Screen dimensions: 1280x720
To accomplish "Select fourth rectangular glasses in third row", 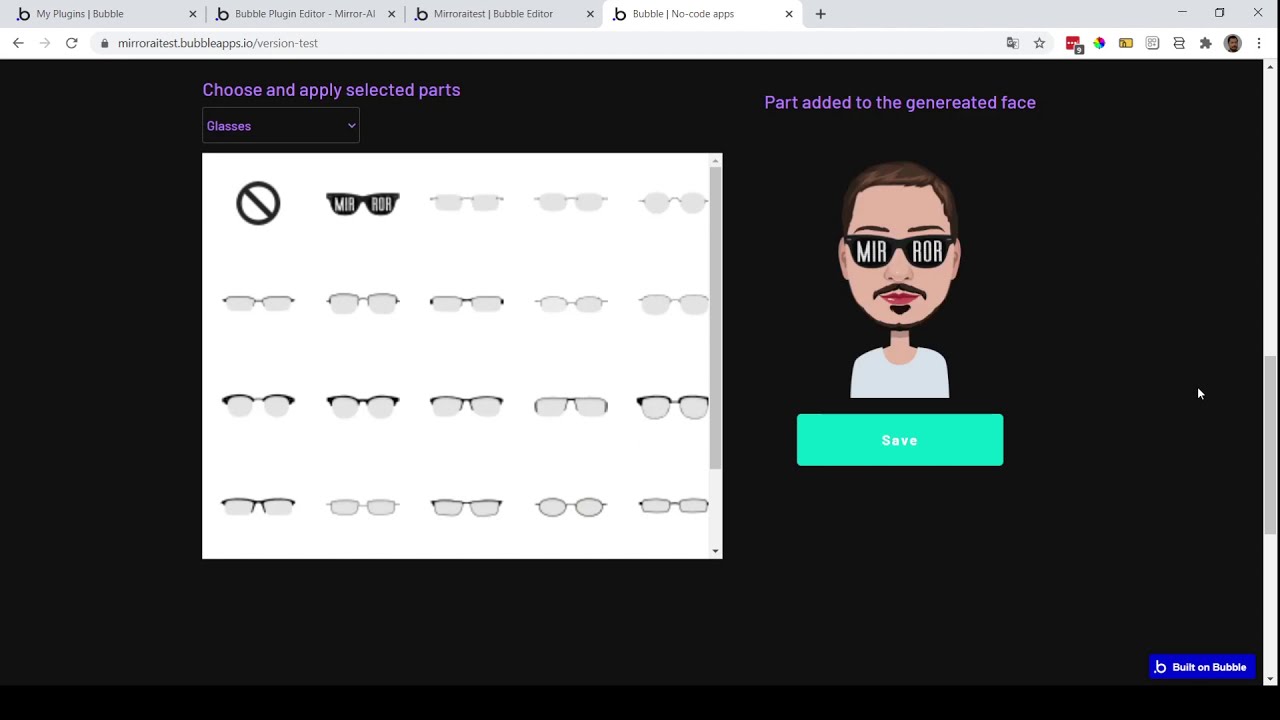I will click(571, 406).
